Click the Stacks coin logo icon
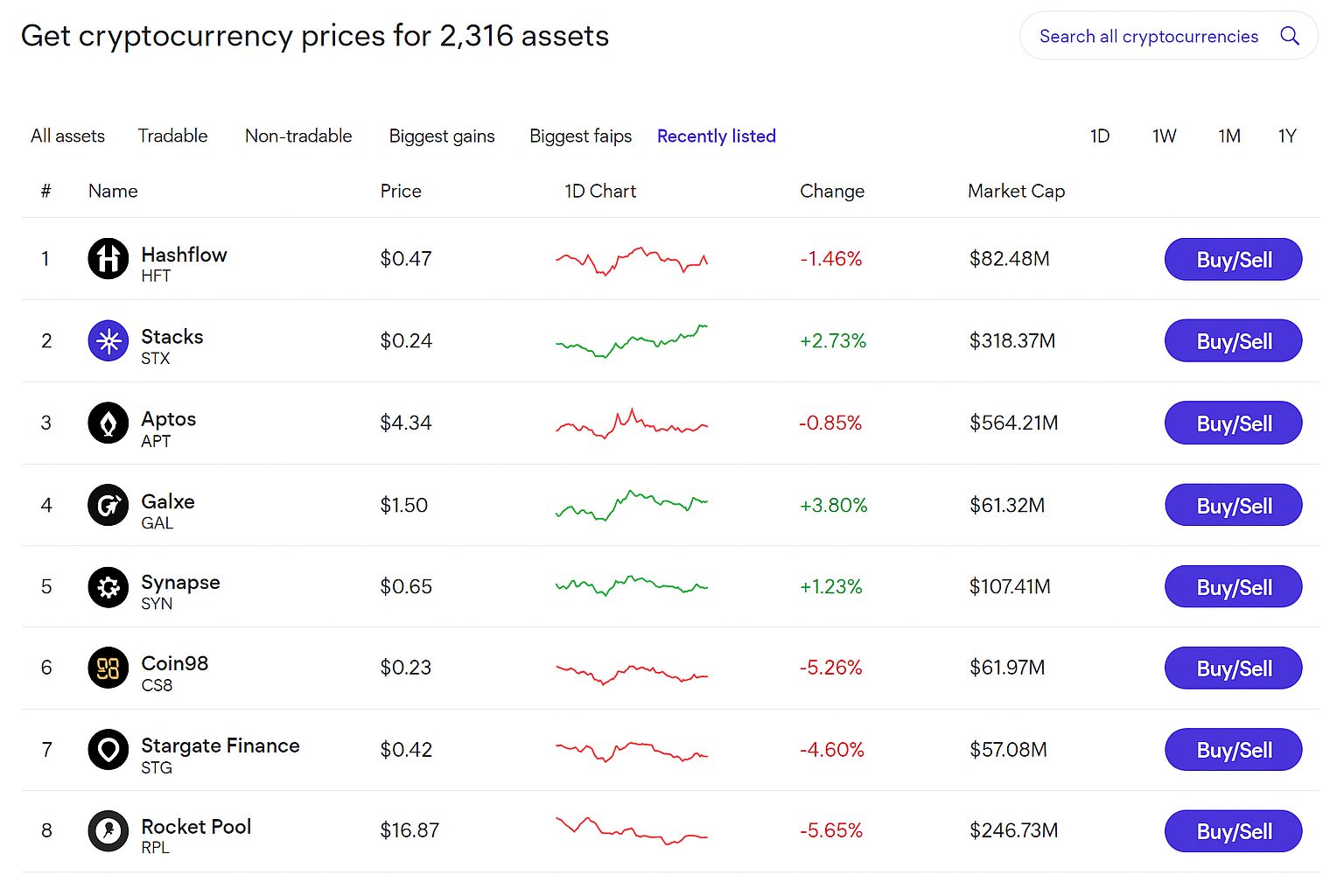 click(x=108, y=340)
